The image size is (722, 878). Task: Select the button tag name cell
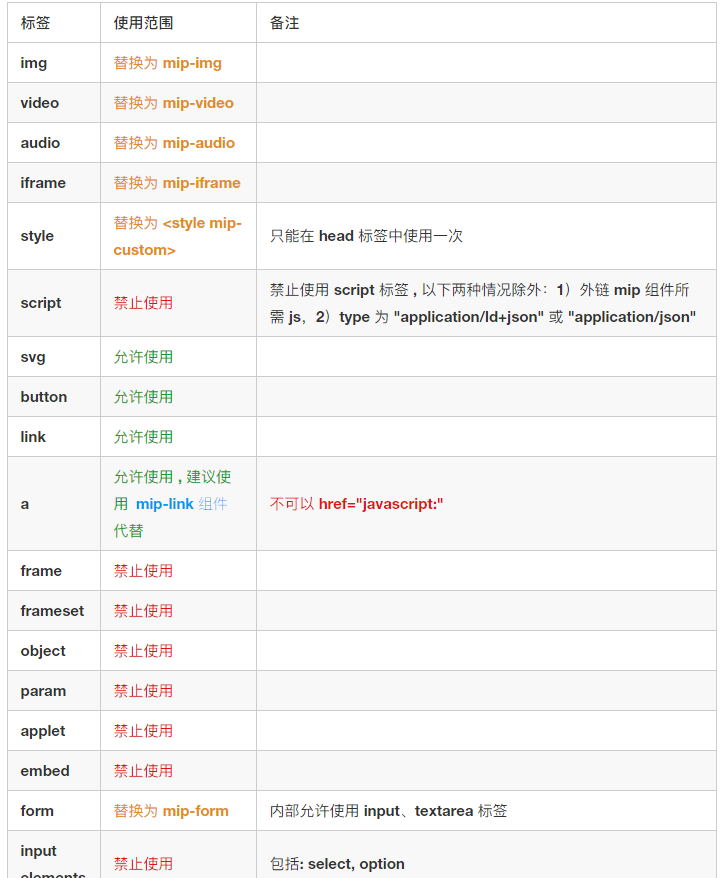point(44,397)
